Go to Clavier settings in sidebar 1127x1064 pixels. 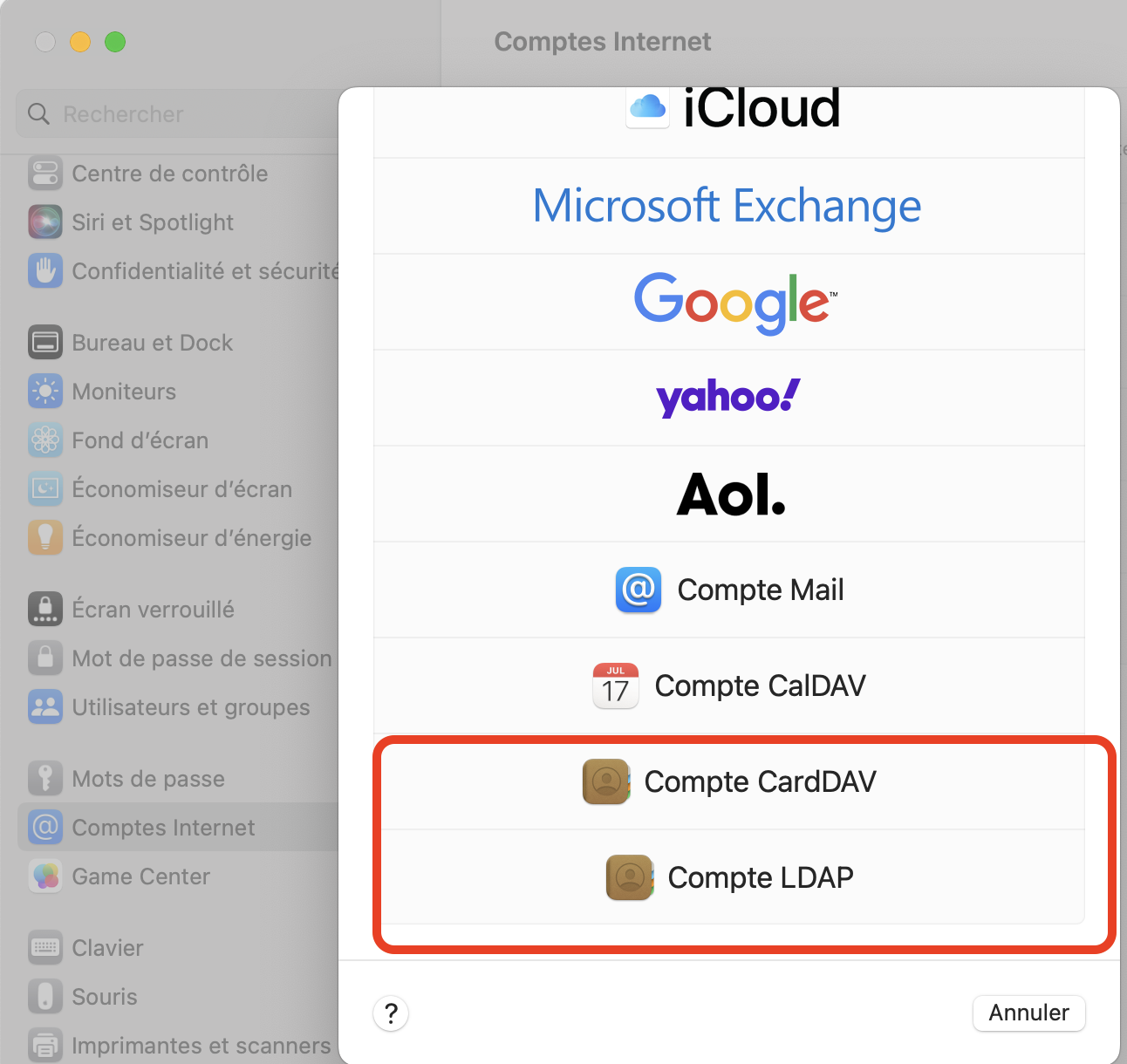[x=107, y=948]
